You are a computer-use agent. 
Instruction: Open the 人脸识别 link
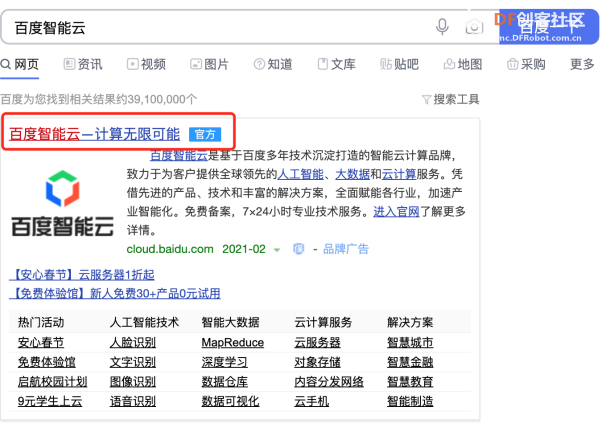[x=133, y=343]
